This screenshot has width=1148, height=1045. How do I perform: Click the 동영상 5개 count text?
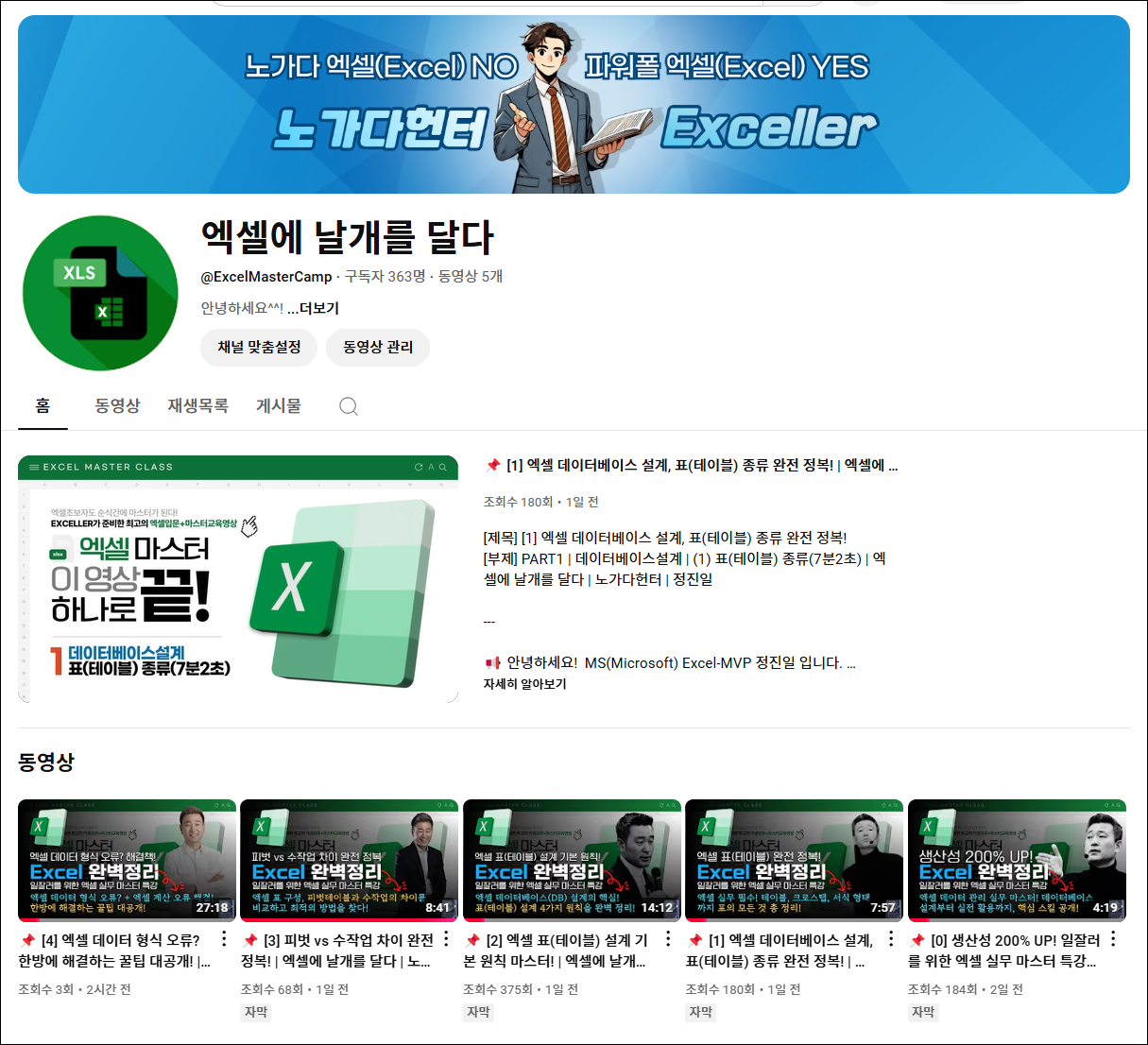click(471, 277)
